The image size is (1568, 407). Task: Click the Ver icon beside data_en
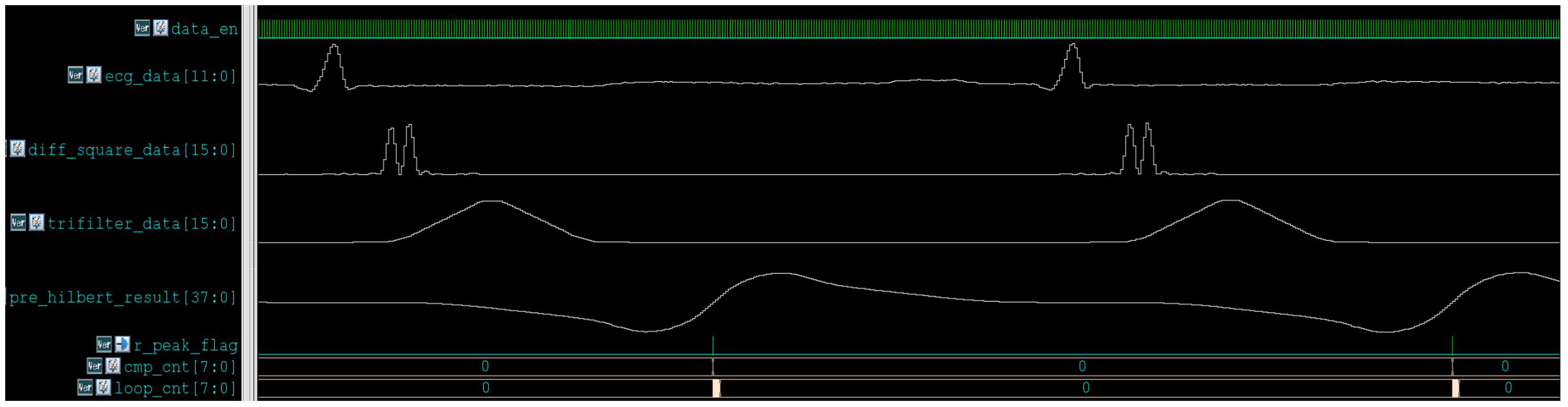(142, 28)
